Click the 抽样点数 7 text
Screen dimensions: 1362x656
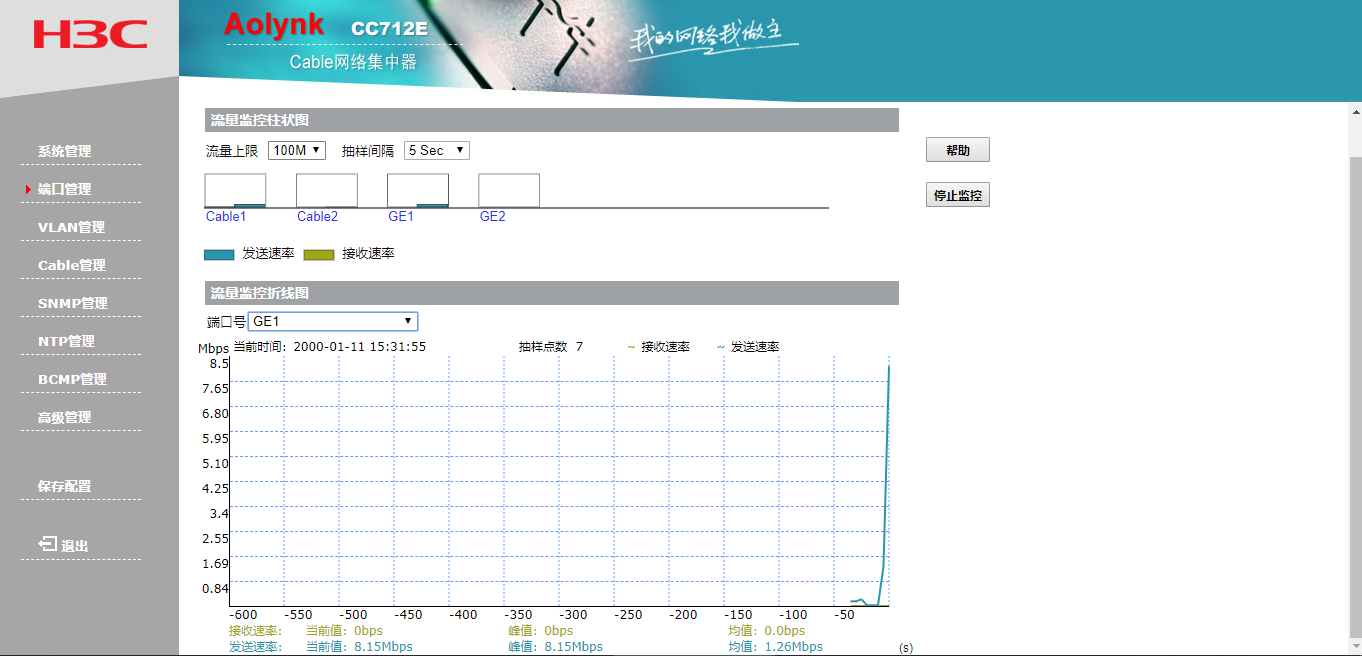550,347
